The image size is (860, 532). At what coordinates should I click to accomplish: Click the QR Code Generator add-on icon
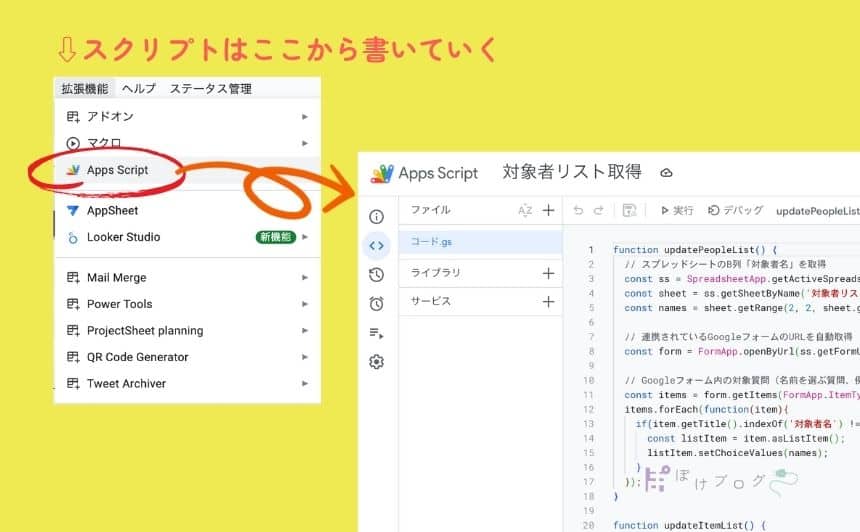tap(73, 357)
